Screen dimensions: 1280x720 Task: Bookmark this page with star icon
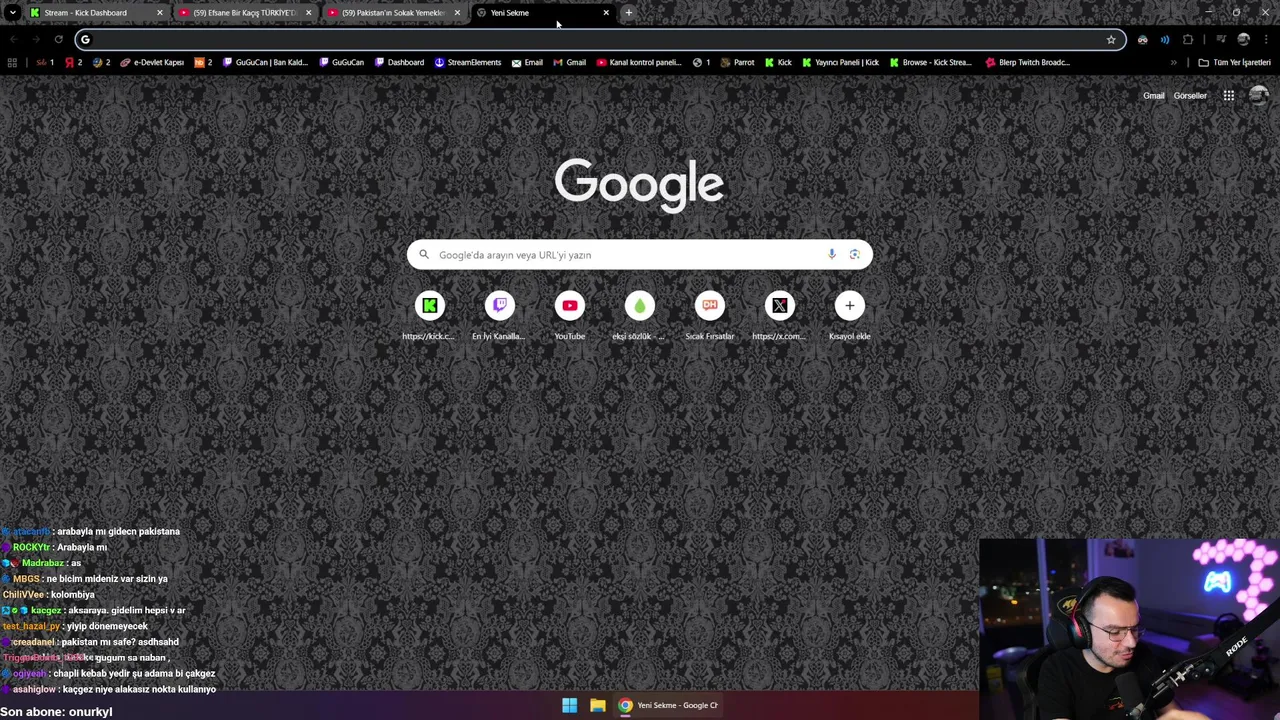point(1111,39)
